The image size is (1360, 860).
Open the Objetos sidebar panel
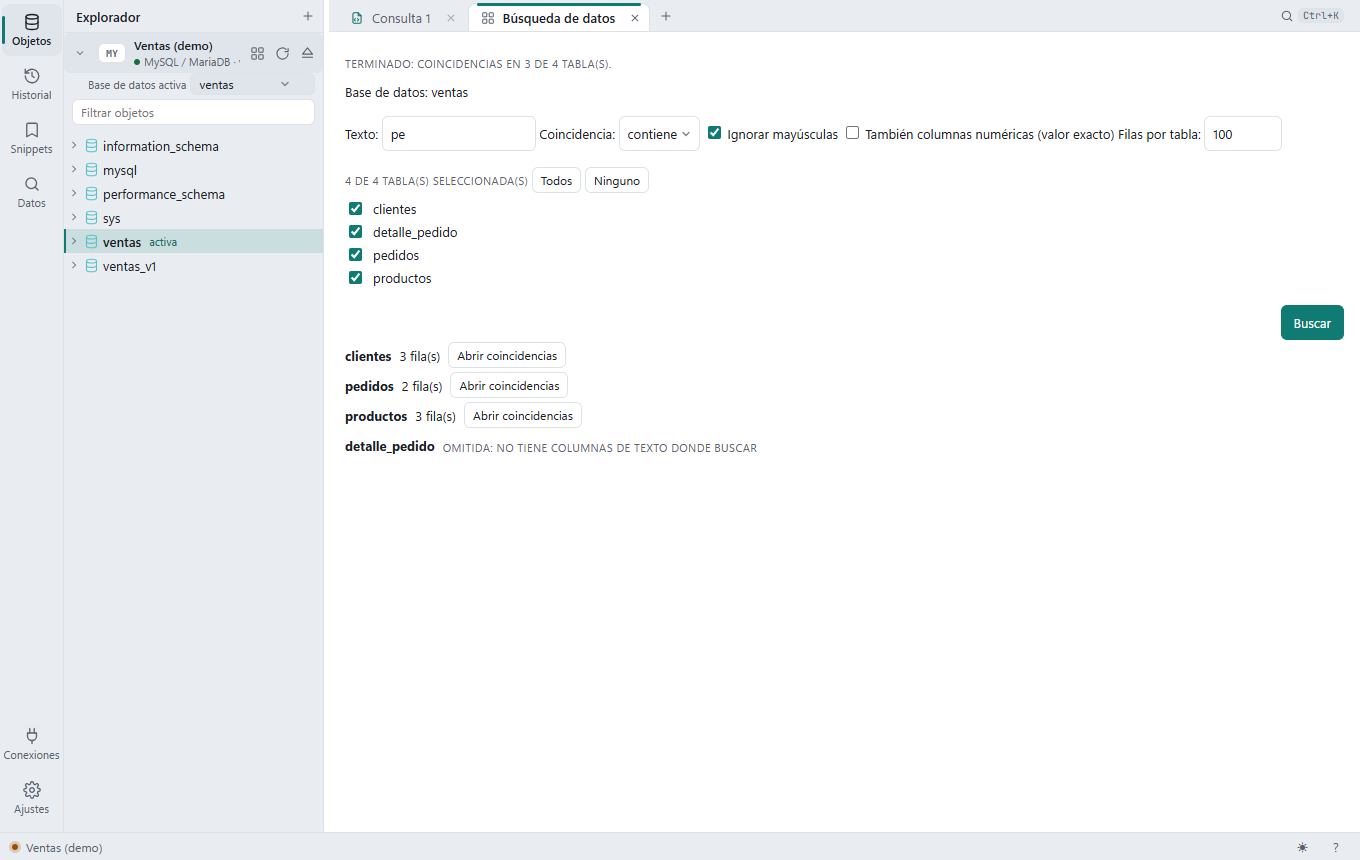point(32,30)
